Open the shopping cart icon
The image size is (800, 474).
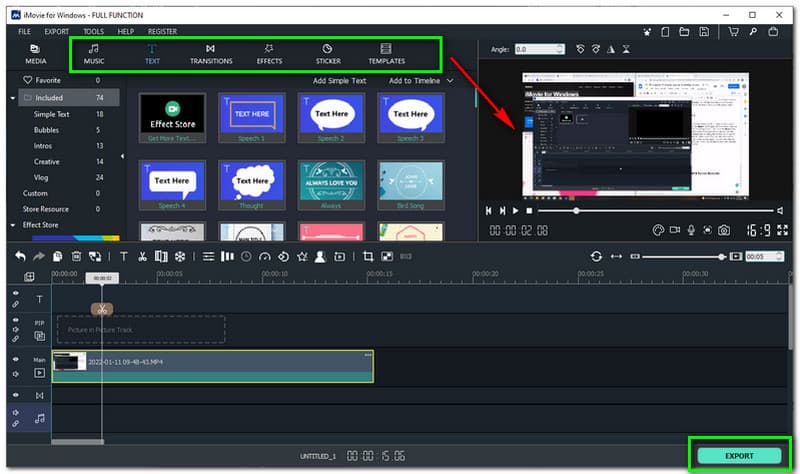pyautogui.click(x=733, y=32)
